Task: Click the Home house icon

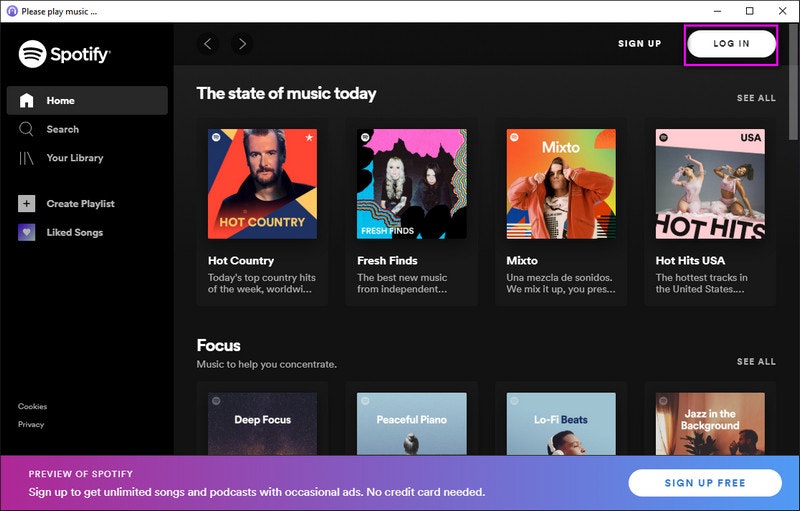Action: pyautogui.click(x=27, y=100)
